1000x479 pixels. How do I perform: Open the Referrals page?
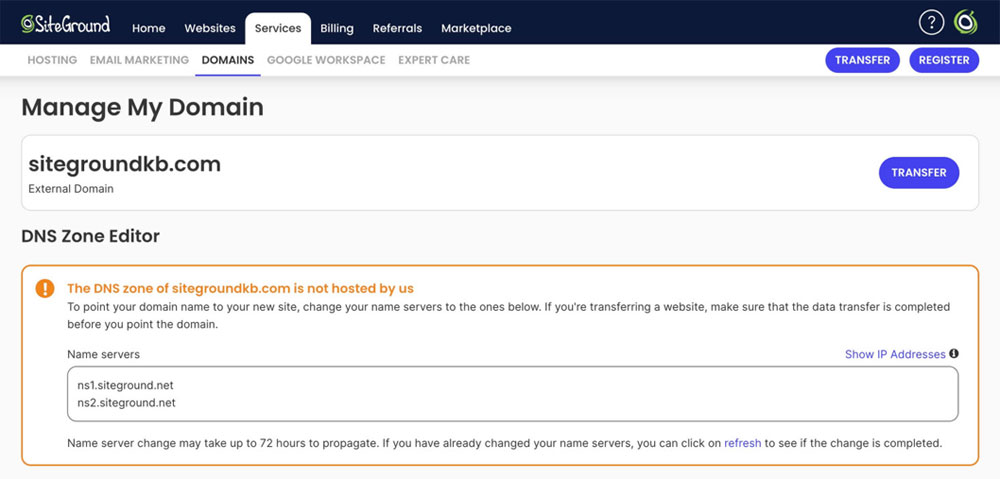pyautogui.click(x=397, y=28)
